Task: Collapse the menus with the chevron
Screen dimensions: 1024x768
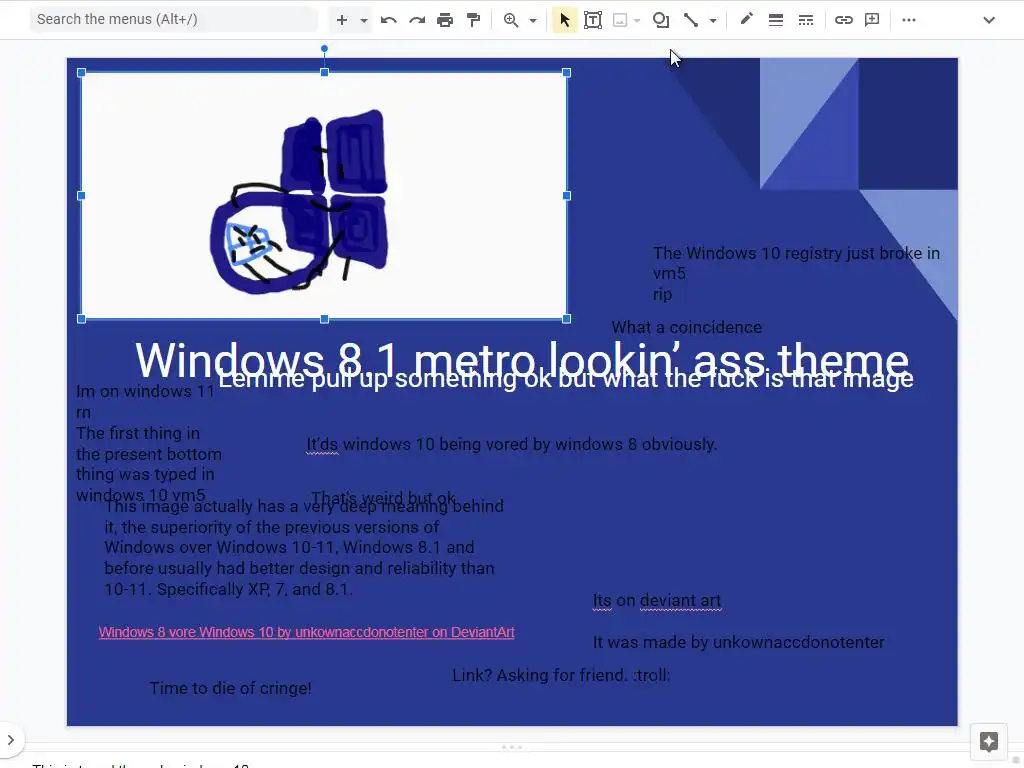Action: [x=989, y=20]
